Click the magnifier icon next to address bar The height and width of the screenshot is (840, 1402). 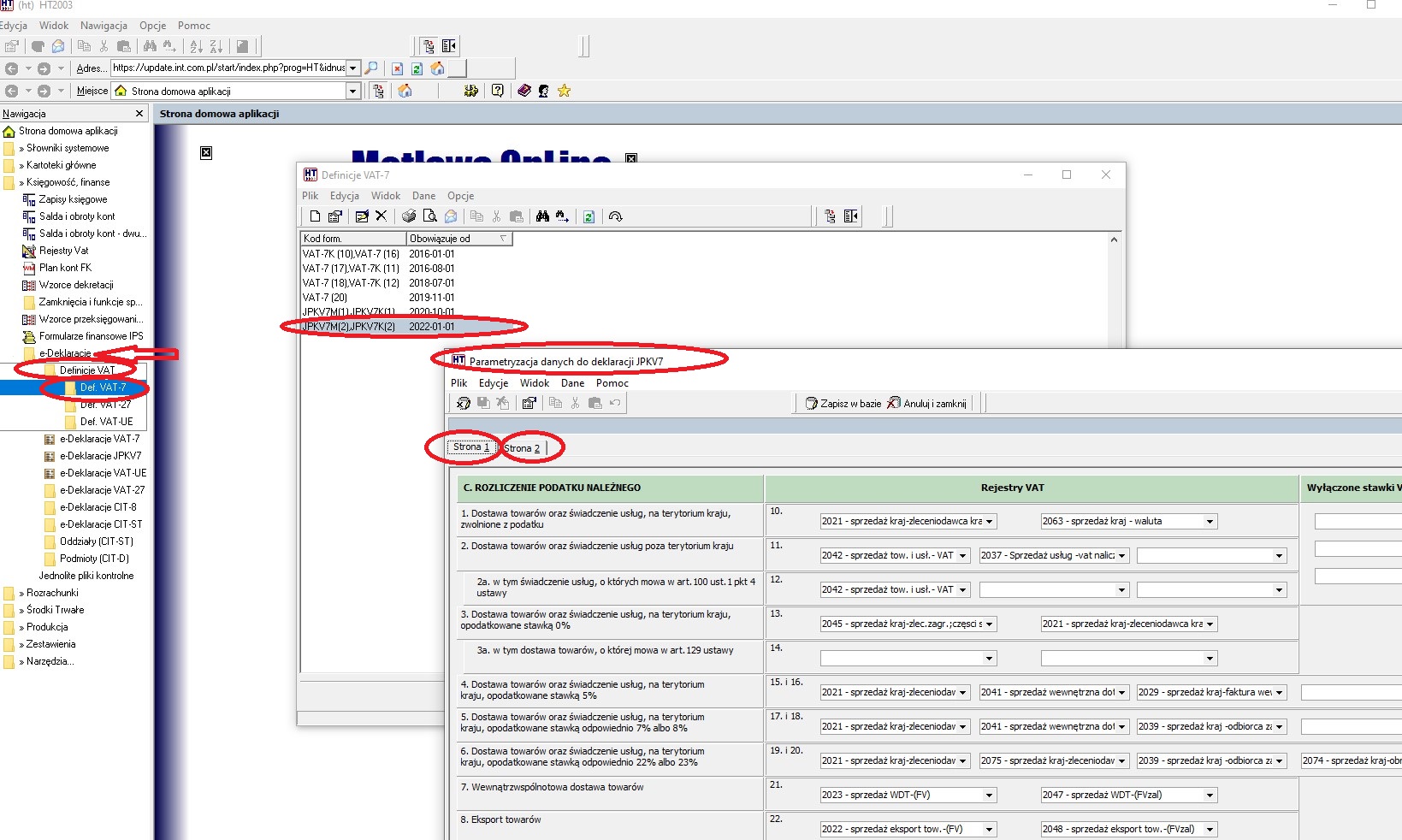371,68
